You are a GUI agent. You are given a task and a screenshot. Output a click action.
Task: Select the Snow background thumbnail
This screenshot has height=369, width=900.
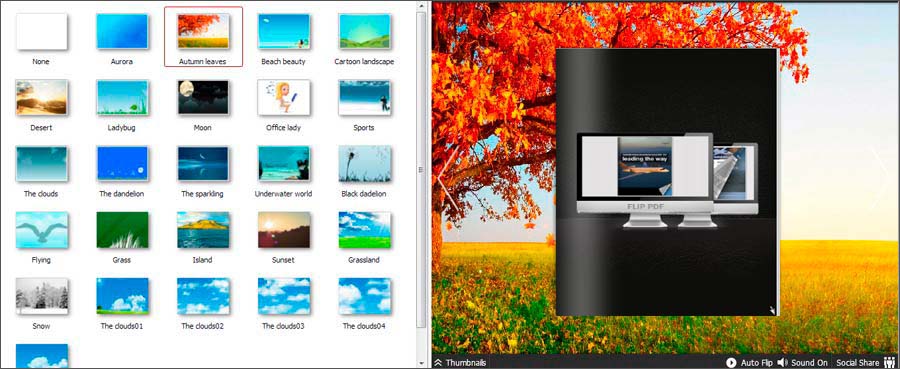coord(41,296)
